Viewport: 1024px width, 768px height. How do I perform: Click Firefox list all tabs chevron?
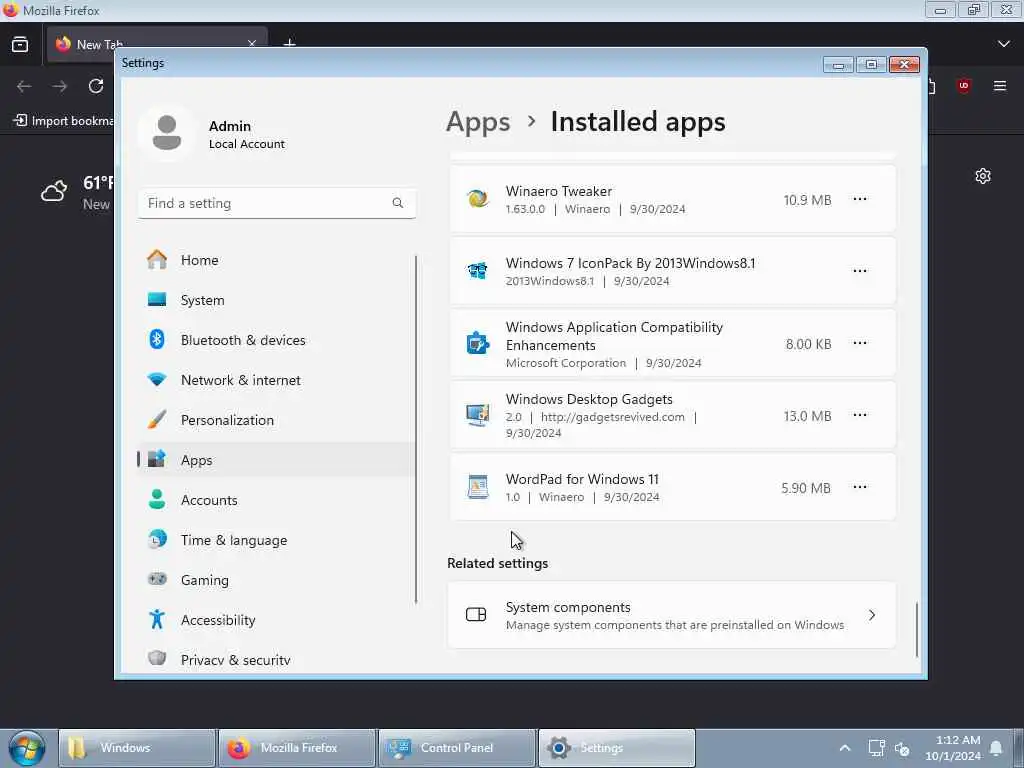pos(1004,44)
